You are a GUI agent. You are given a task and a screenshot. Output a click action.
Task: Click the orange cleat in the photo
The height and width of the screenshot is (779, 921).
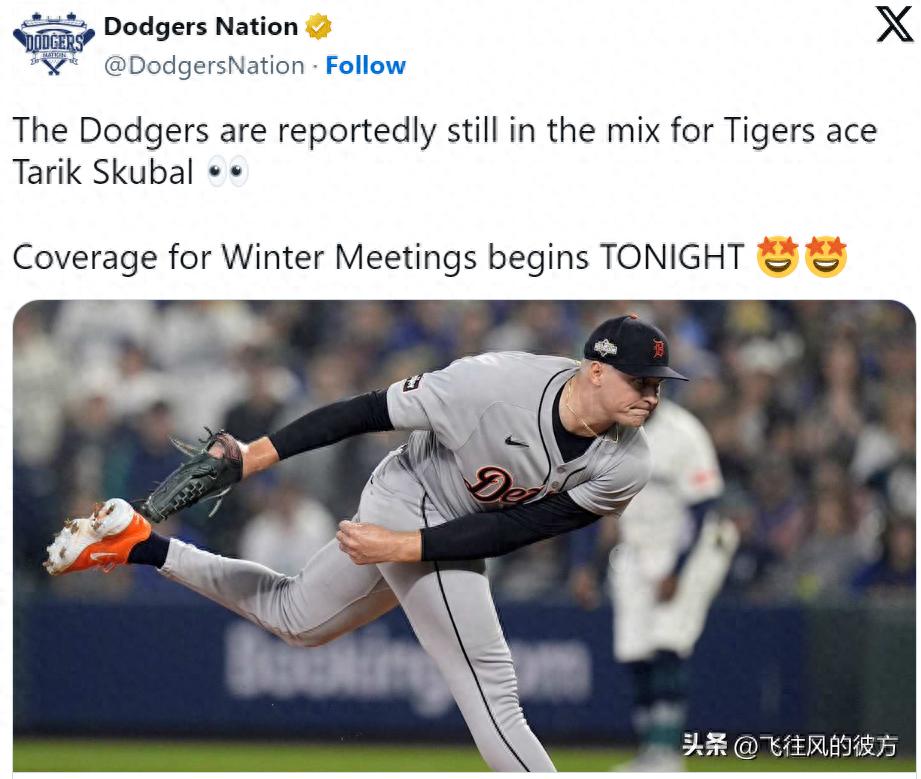coord(97,537)
